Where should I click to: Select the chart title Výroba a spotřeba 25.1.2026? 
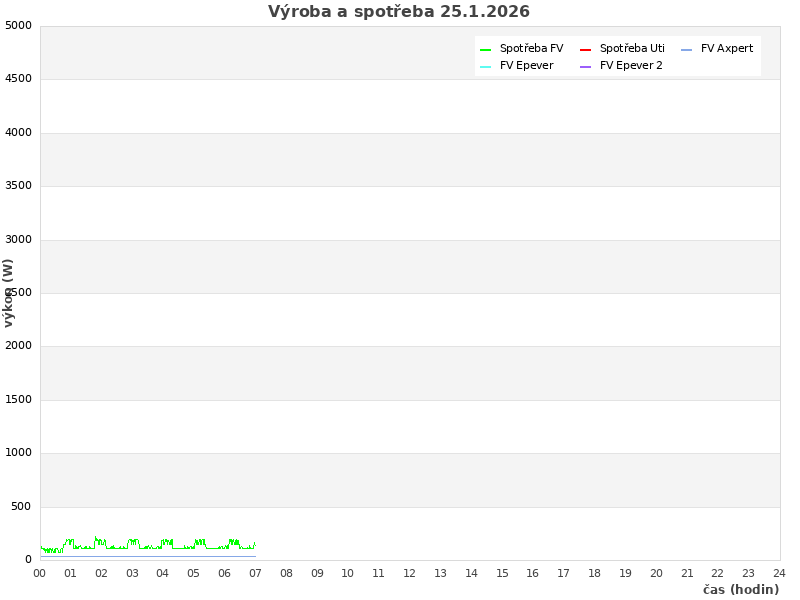tap(399, 12)
